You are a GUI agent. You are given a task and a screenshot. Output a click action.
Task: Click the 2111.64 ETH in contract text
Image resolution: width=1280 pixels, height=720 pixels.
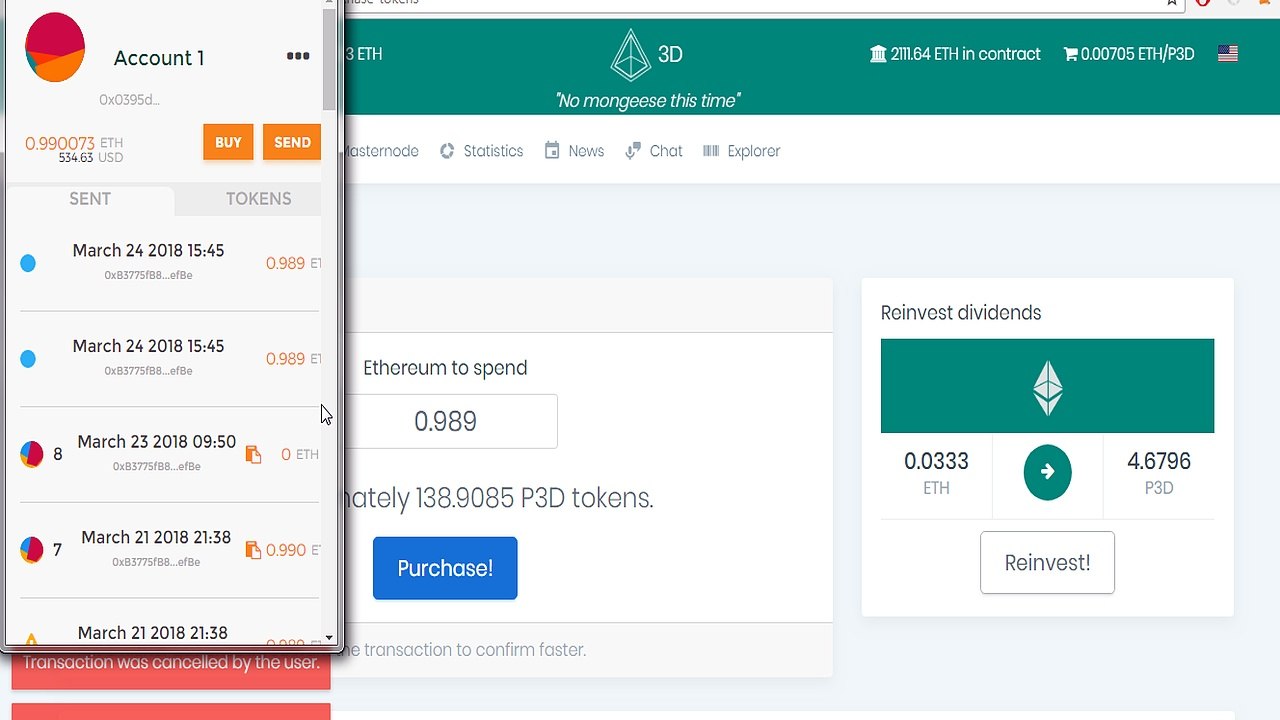(965, 54)
